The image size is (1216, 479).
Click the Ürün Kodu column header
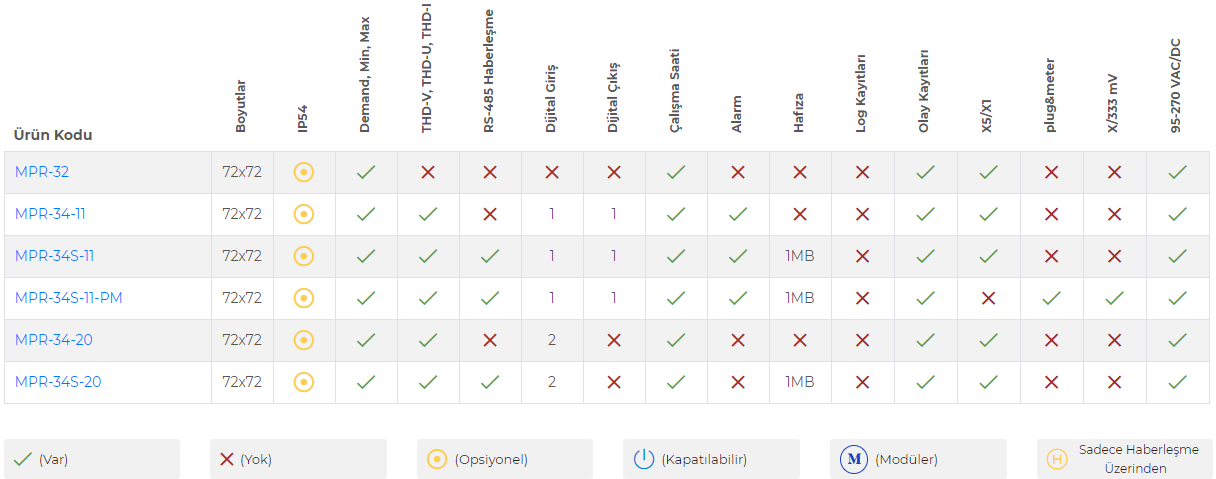pos(53,135)
